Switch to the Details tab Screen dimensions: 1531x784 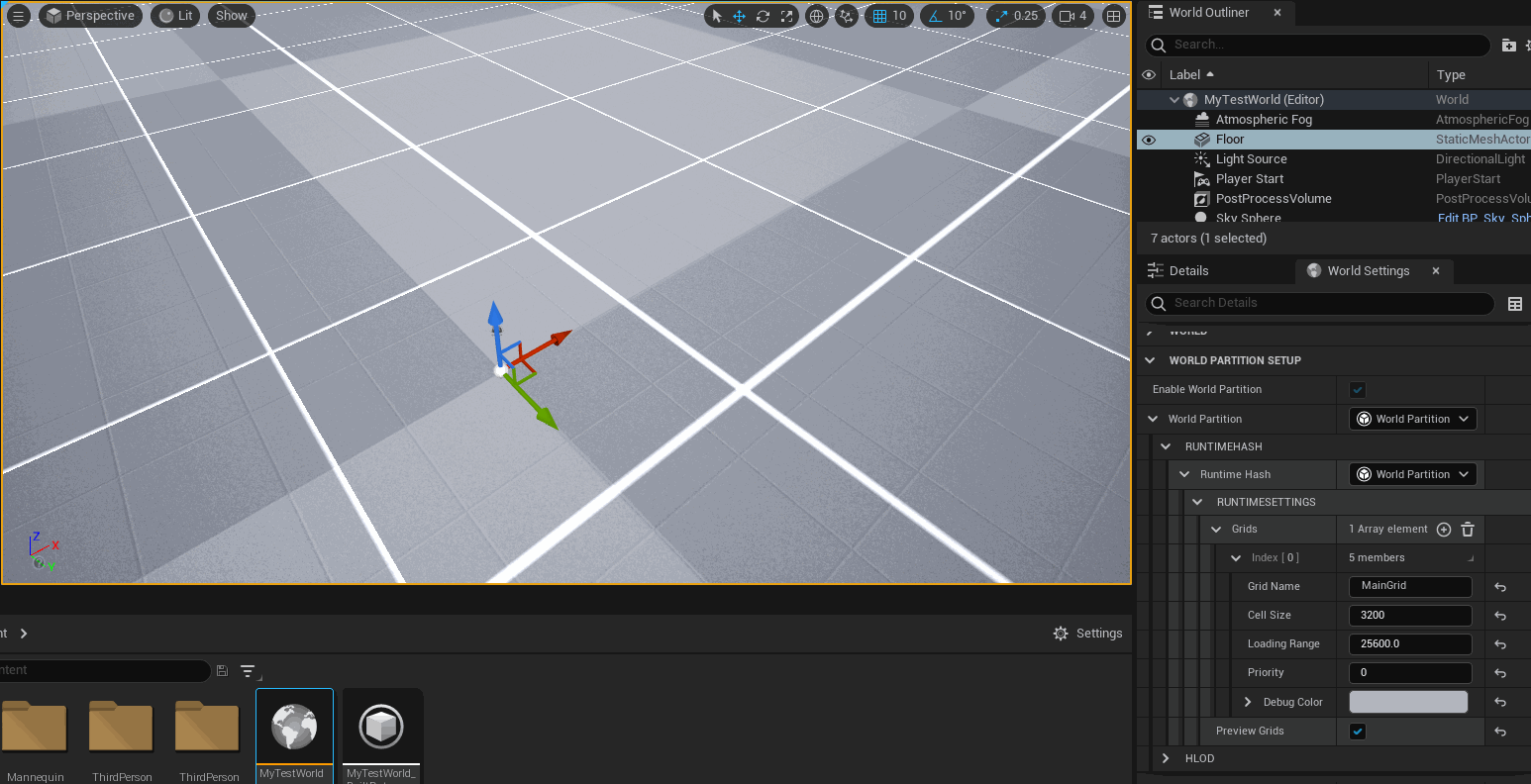pos(1188,271)
